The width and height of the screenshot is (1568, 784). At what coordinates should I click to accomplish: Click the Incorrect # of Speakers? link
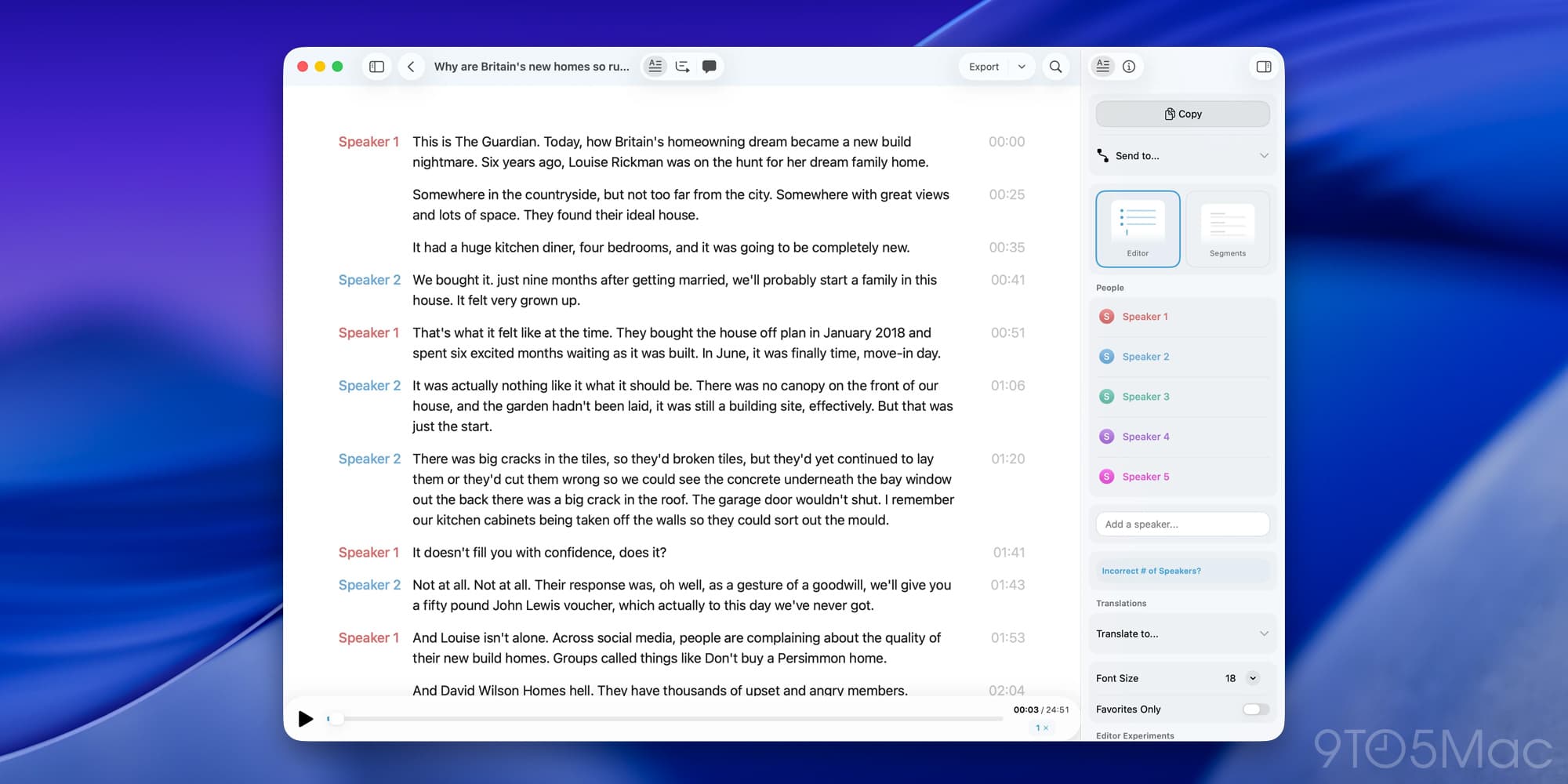(1151, 571)
